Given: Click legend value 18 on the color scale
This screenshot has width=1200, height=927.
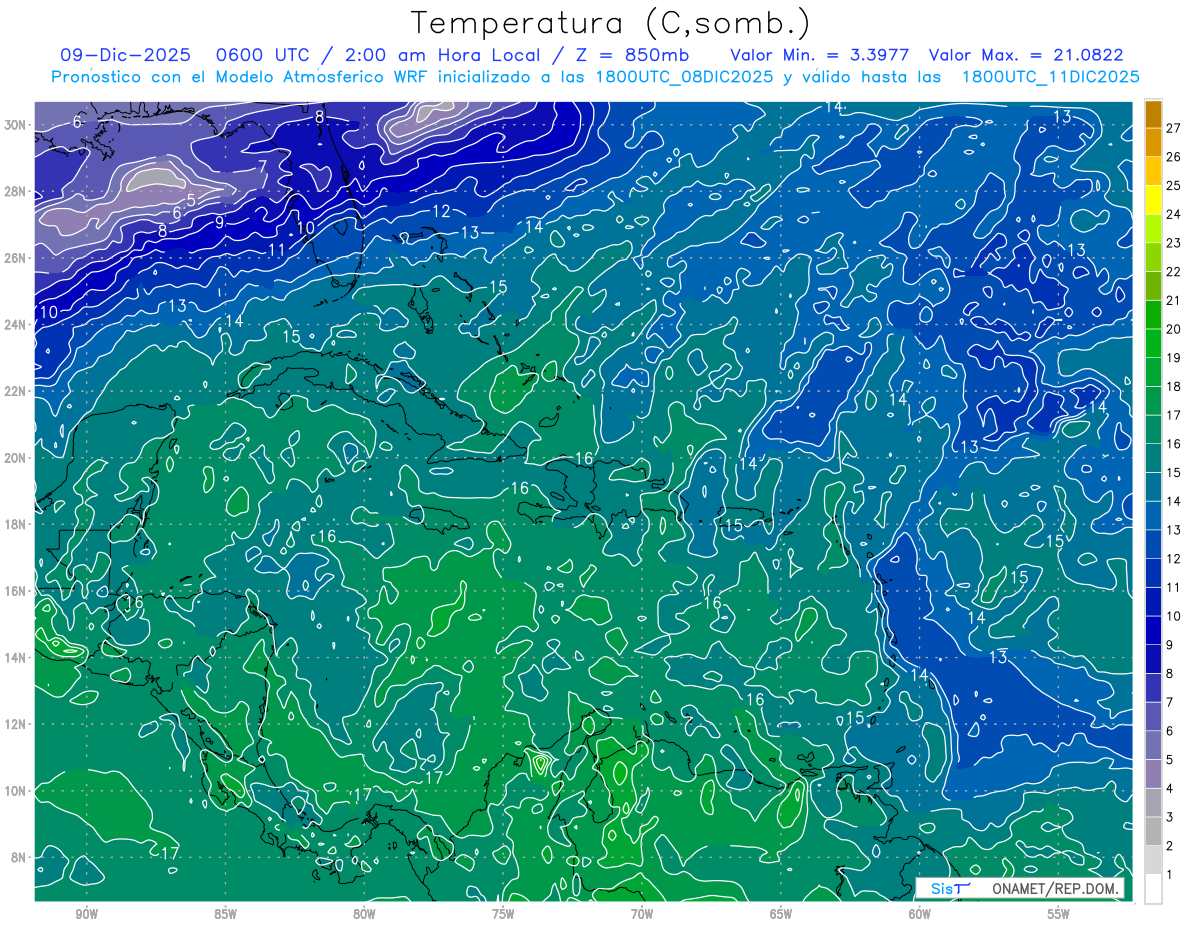Looking at the screenshot, I should pyautogui.click(x=1173, y=386).
